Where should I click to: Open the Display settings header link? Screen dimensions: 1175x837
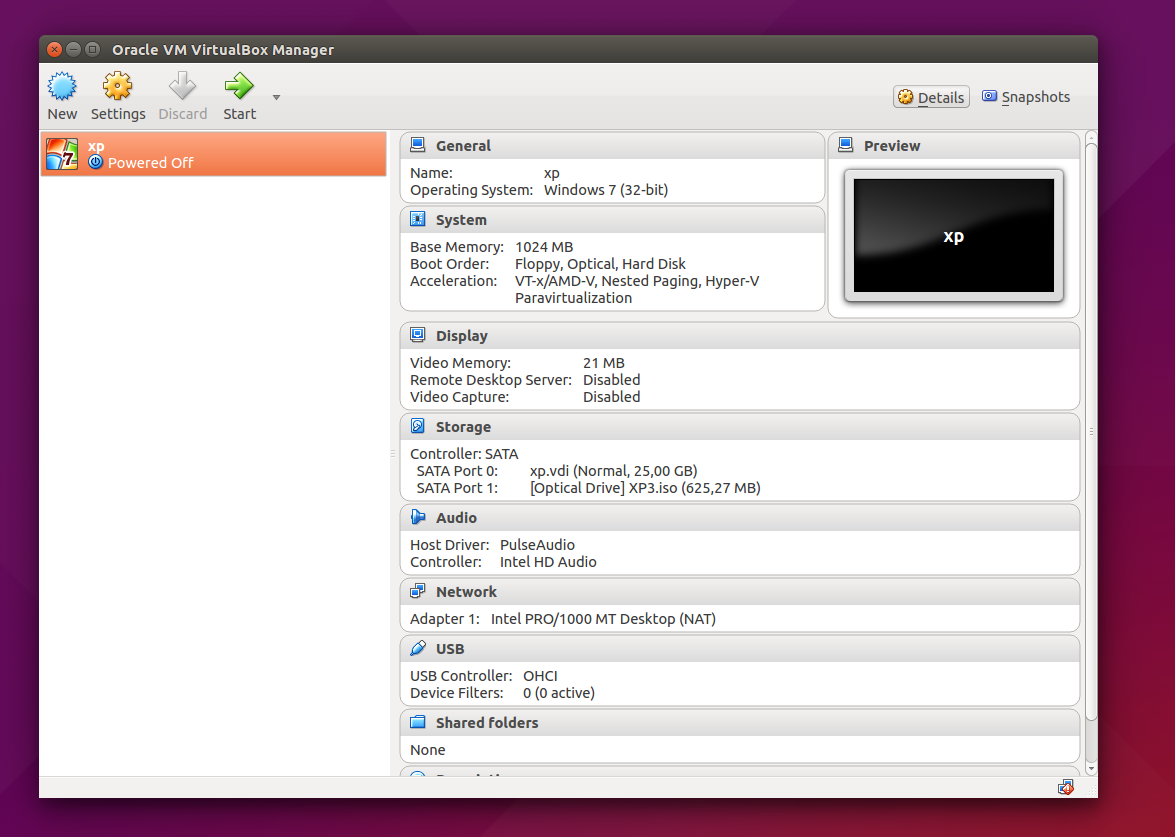(462, 336)
